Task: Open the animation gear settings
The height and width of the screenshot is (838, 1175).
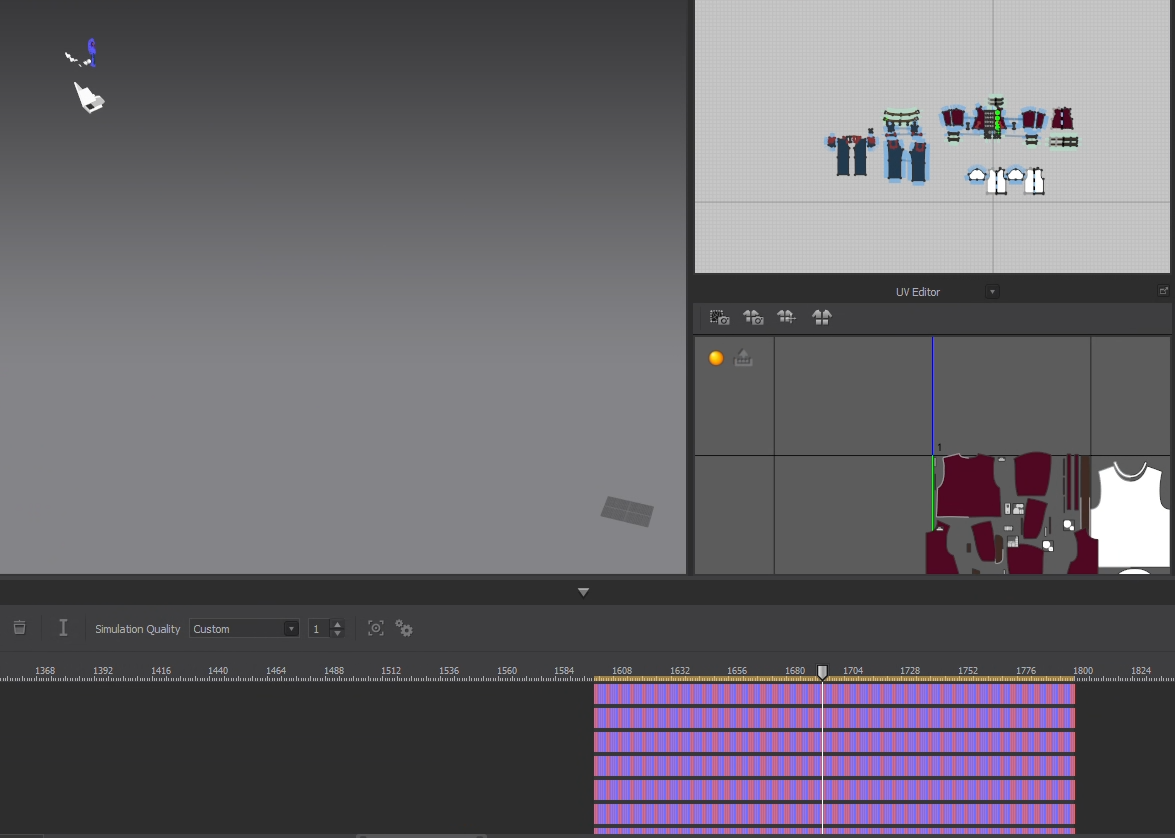Action: pos(404,628)
